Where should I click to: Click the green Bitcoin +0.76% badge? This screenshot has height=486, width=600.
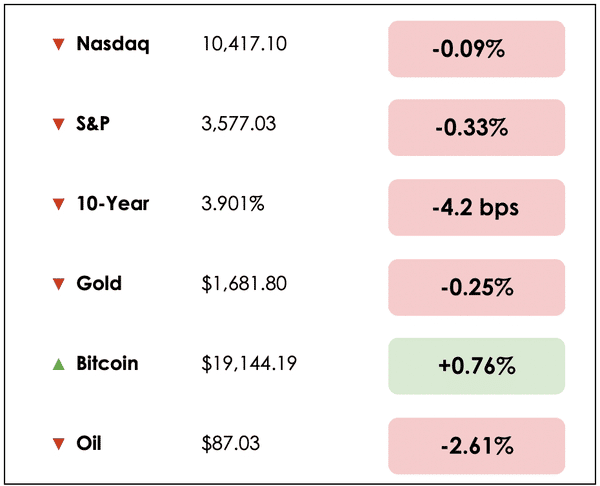(476, 367)
